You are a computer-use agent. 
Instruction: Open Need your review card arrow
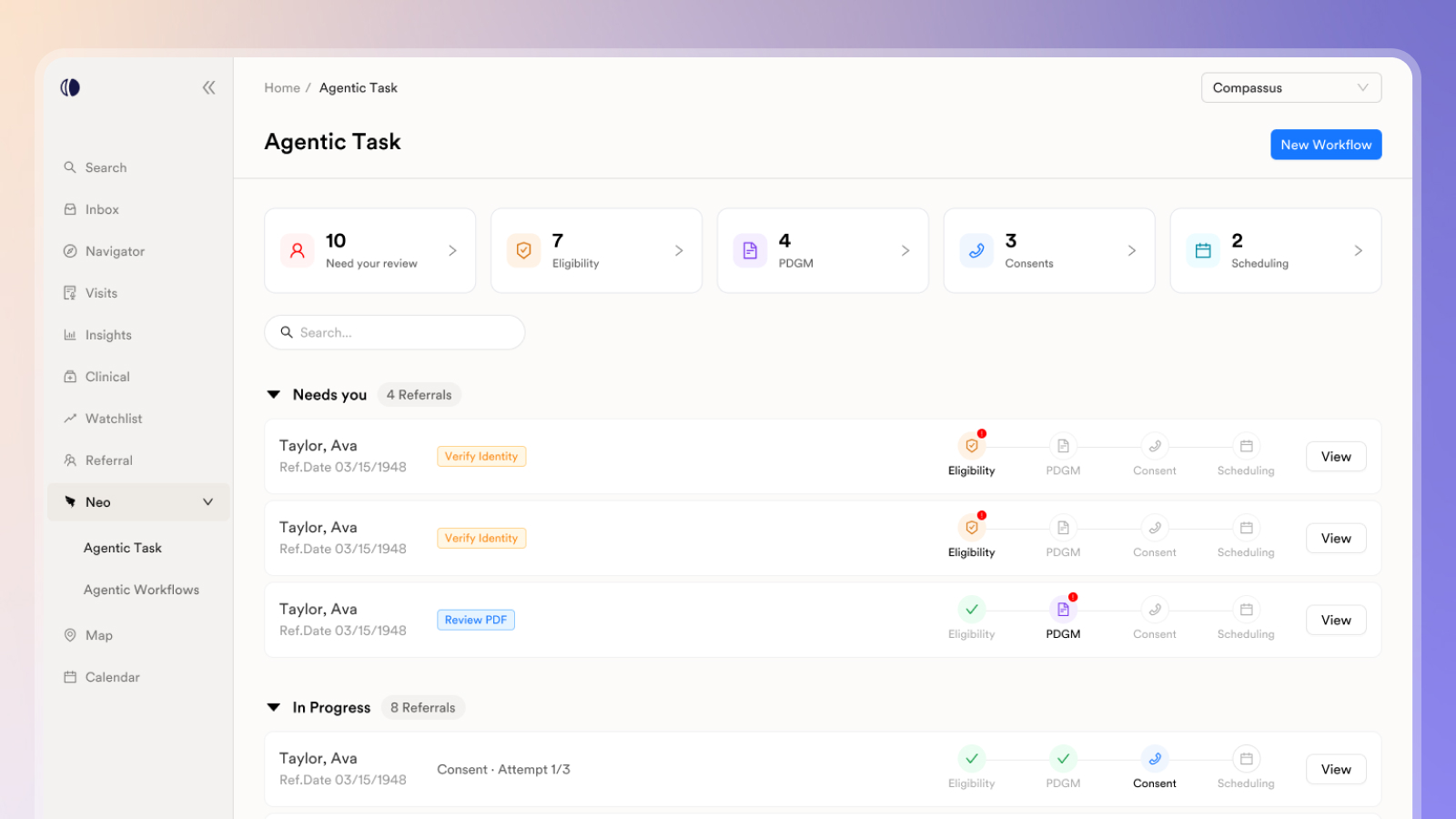click(452, 250)
